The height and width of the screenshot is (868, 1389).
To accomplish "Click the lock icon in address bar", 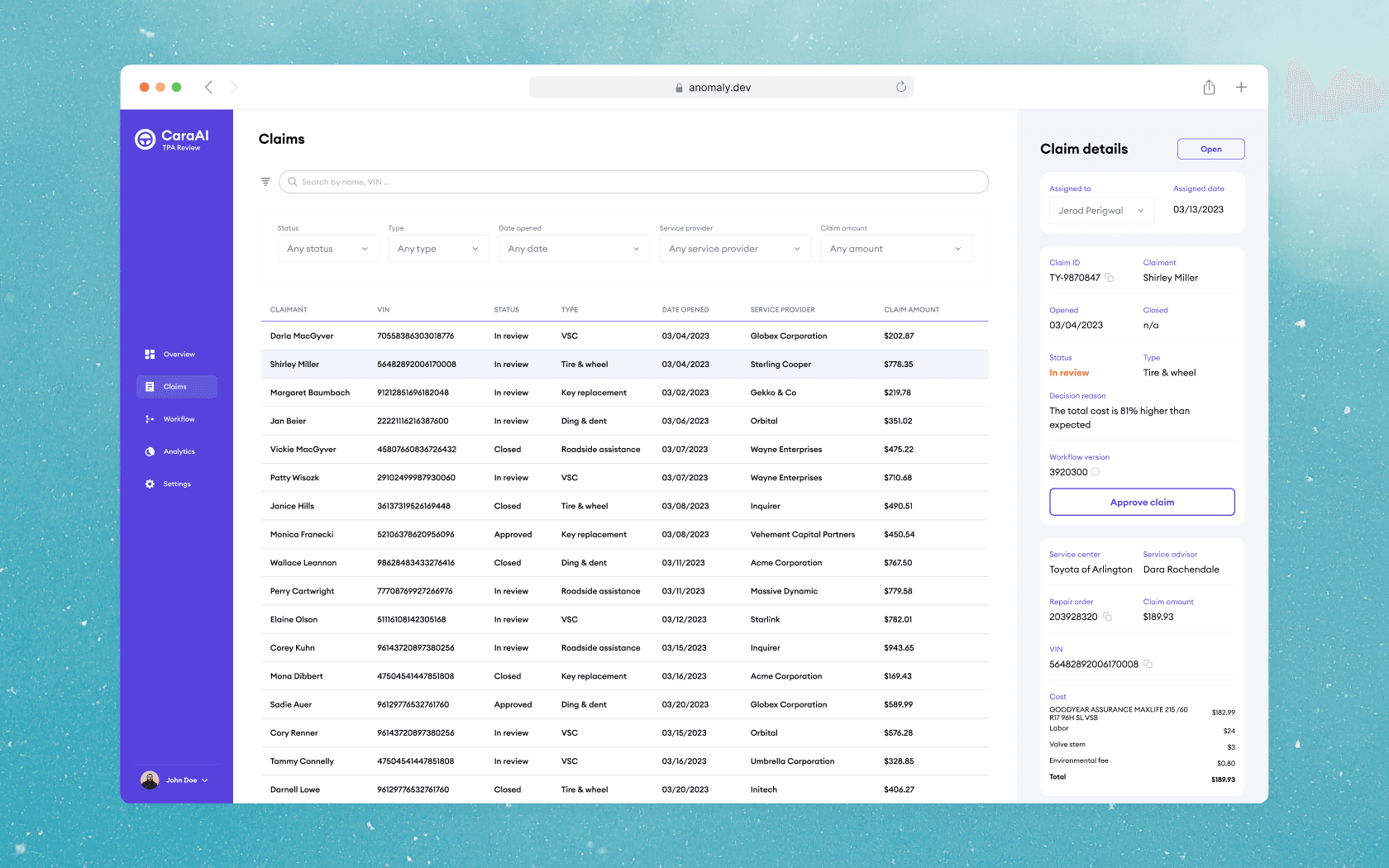I will 679,88.
